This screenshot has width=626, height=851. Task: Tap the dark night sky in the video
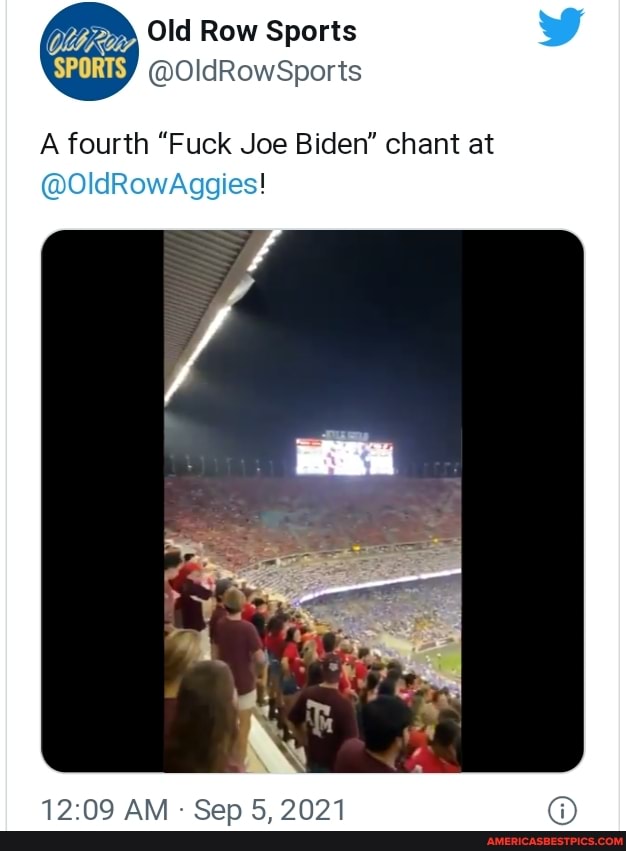coord(360,330)
